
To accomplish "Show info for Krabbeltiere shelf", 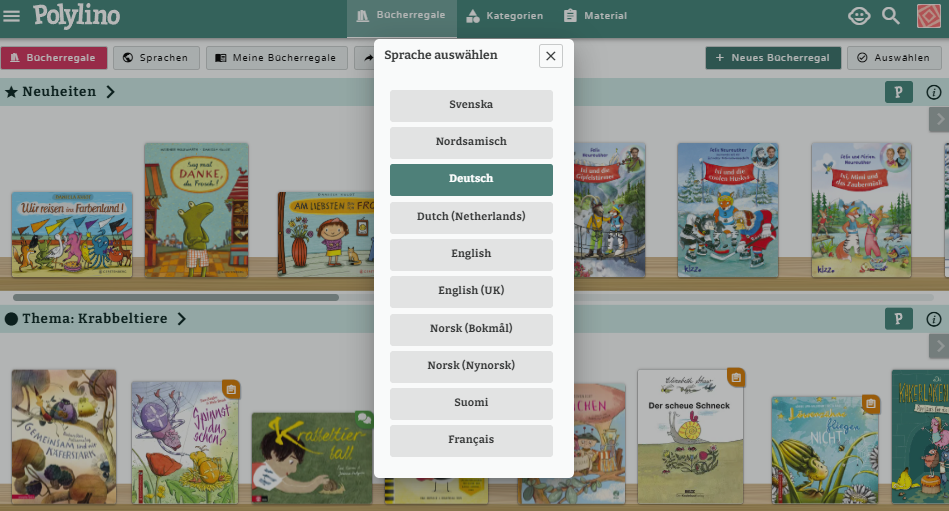I will tap(934, 319).
